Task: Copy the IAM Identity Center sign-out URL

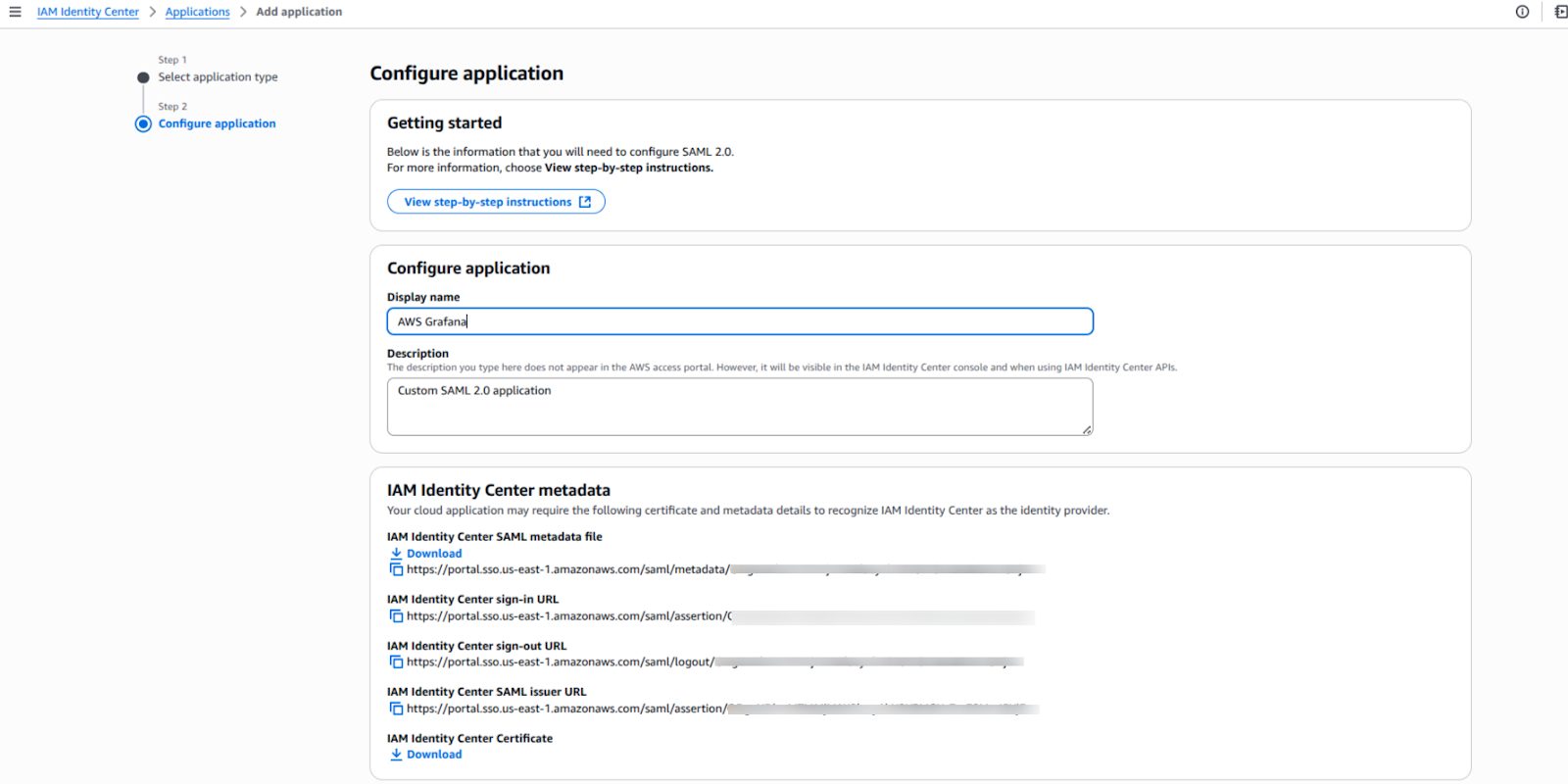Action: 396,662
